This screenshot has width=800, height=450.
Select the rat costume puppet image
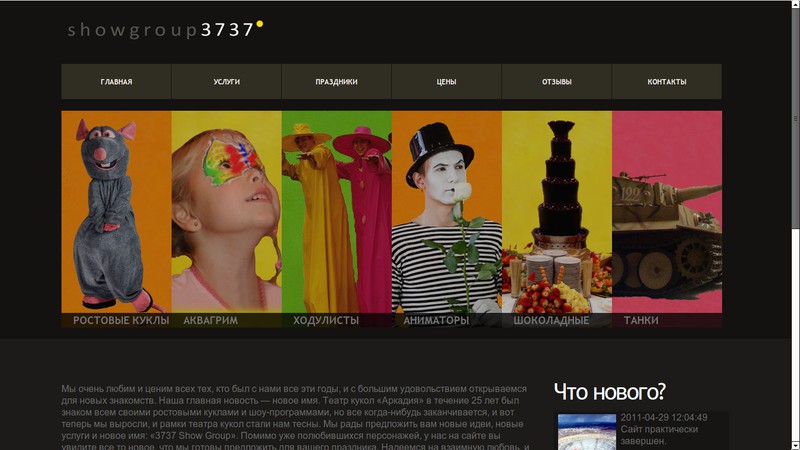click(116, 212)
